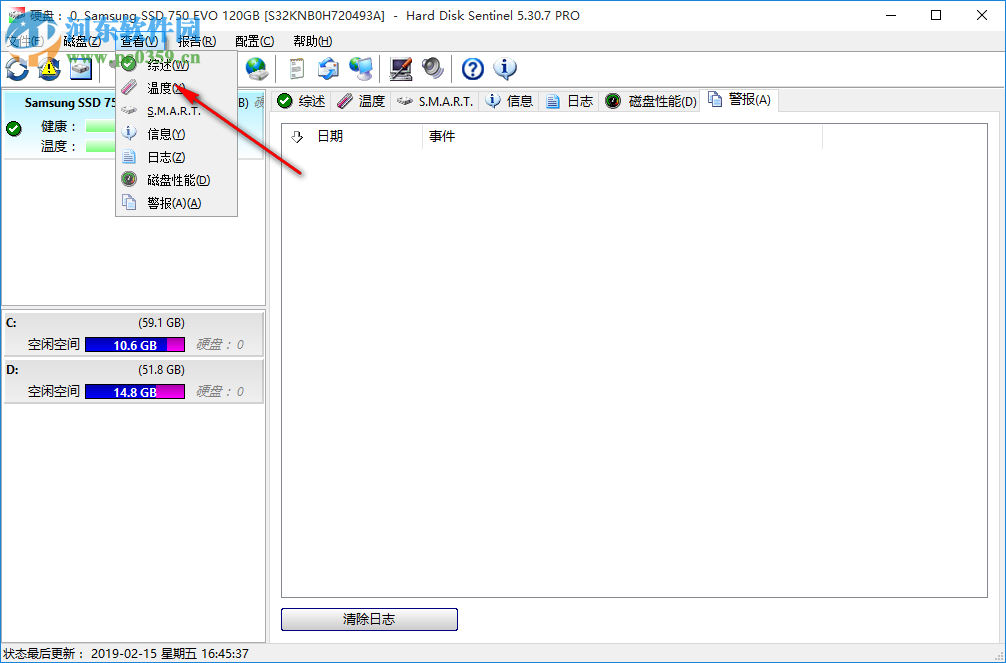Image resolution: width=1006 pixels, height=663 pixels.
Task: Switch to the 磁盘性能(D) tab
Action: click(651, 101)
